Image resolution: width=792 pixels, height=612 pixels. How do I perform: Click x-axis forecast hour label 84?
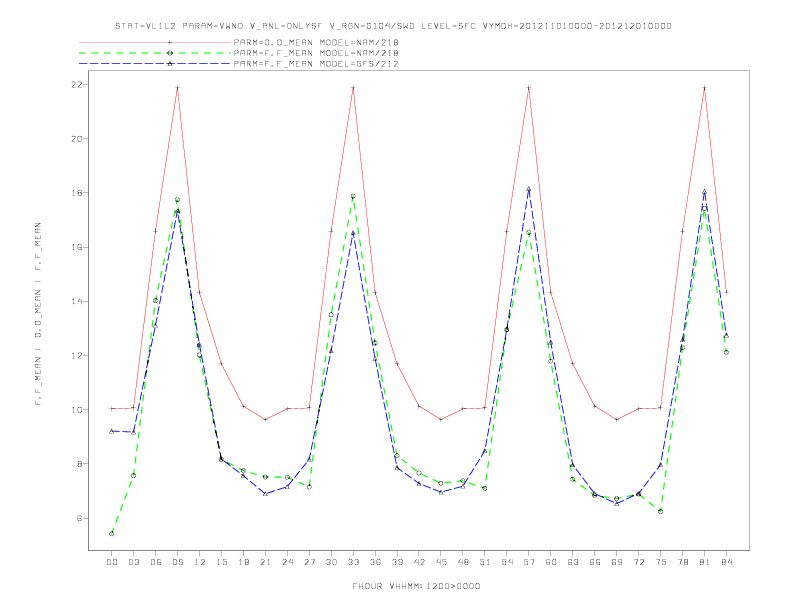click(726, 562)
